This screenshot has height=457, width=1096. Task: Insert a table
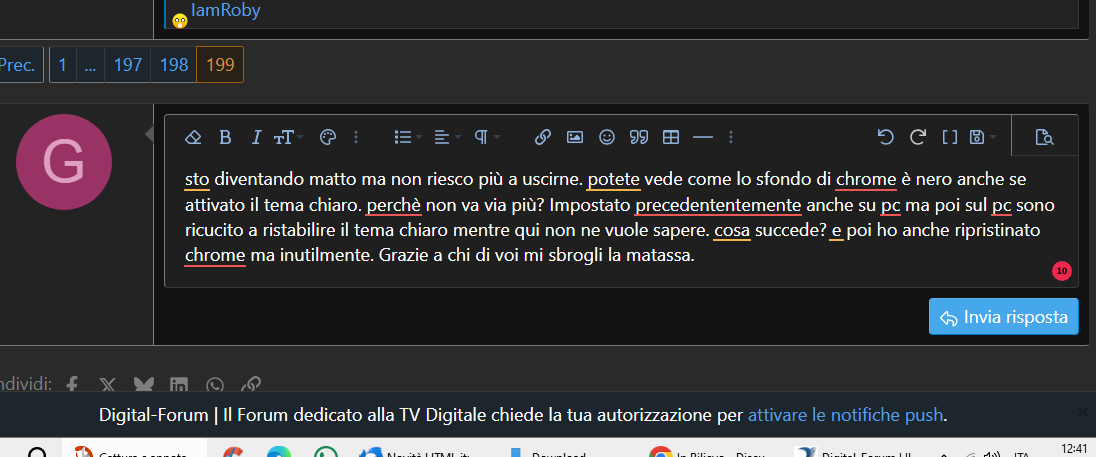[671, 137]
